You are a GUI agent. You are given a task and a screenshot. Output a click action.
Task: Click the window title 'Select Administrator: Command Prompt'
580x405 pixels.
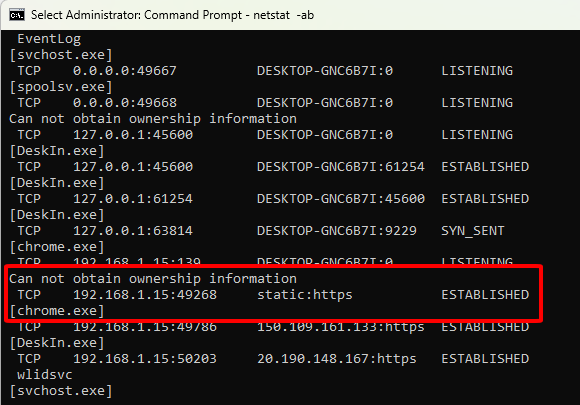tap(136, 15)
